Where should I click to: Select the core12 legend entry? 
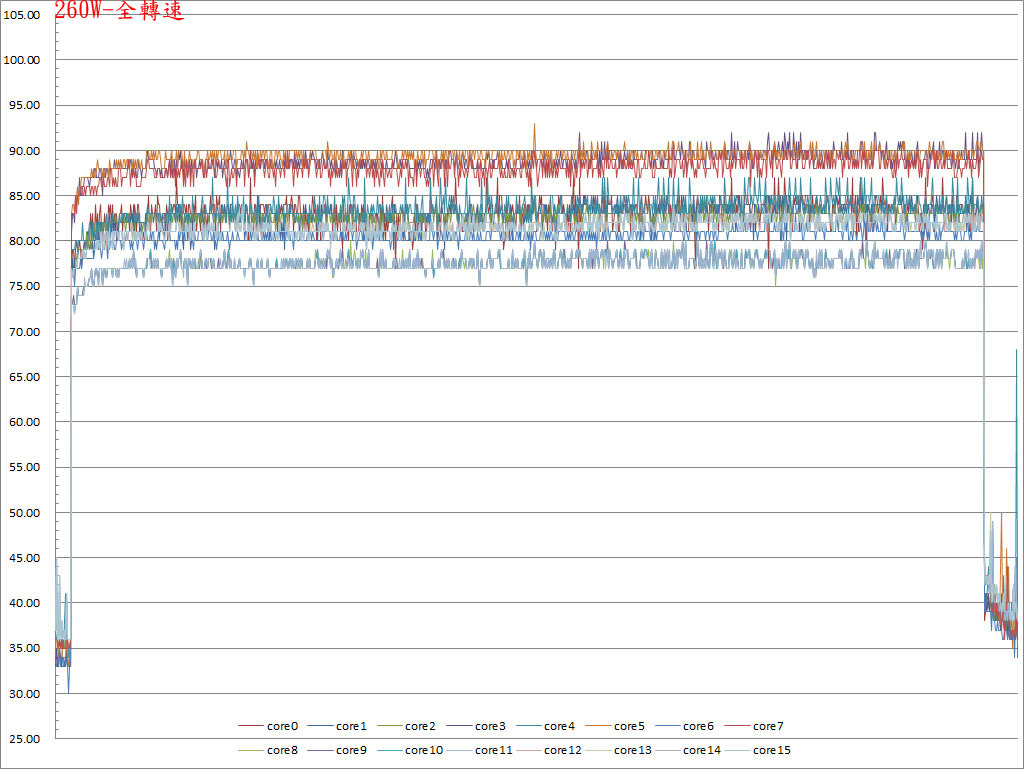549,750
